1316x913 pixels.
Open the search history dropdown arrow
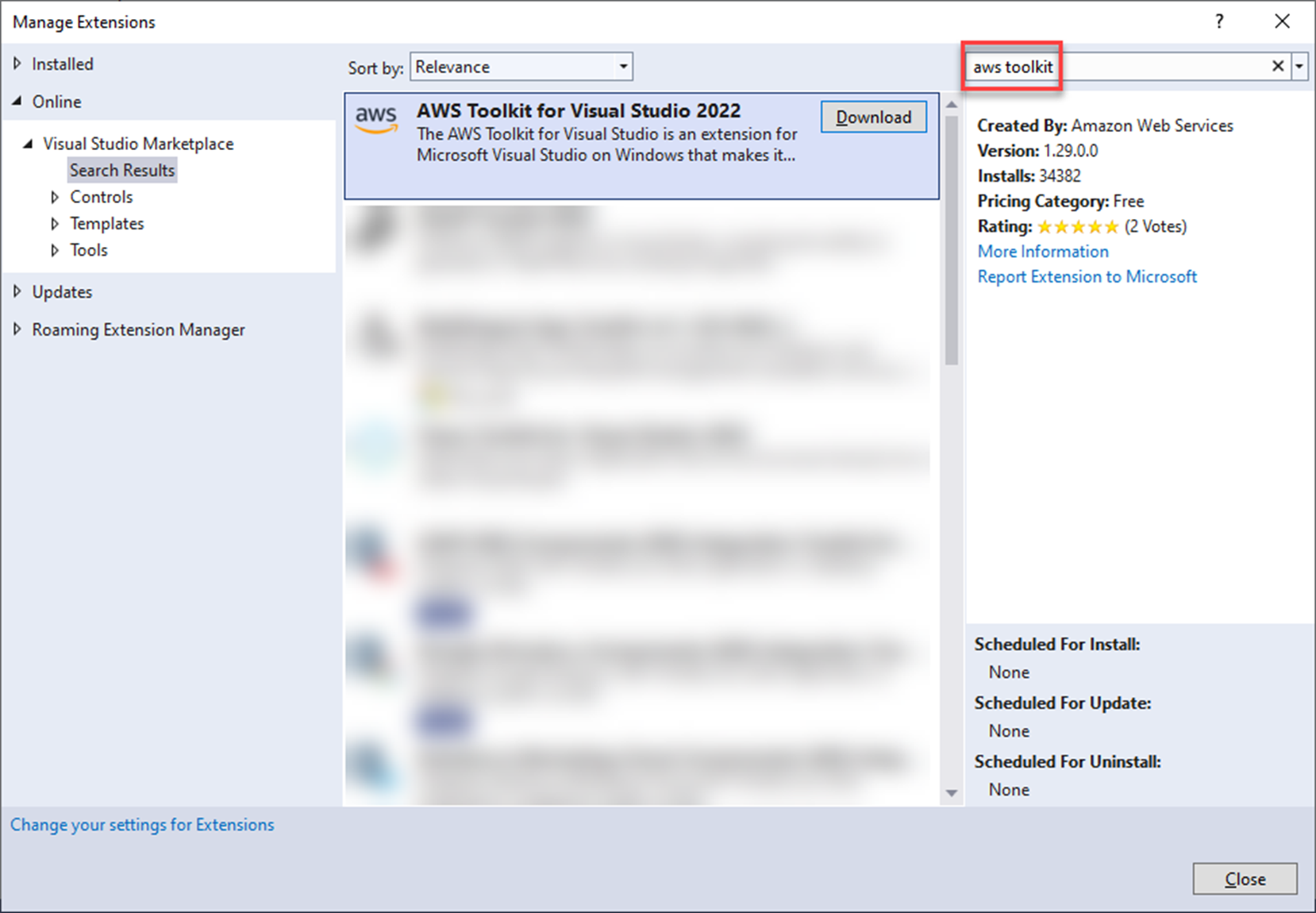1299,67
